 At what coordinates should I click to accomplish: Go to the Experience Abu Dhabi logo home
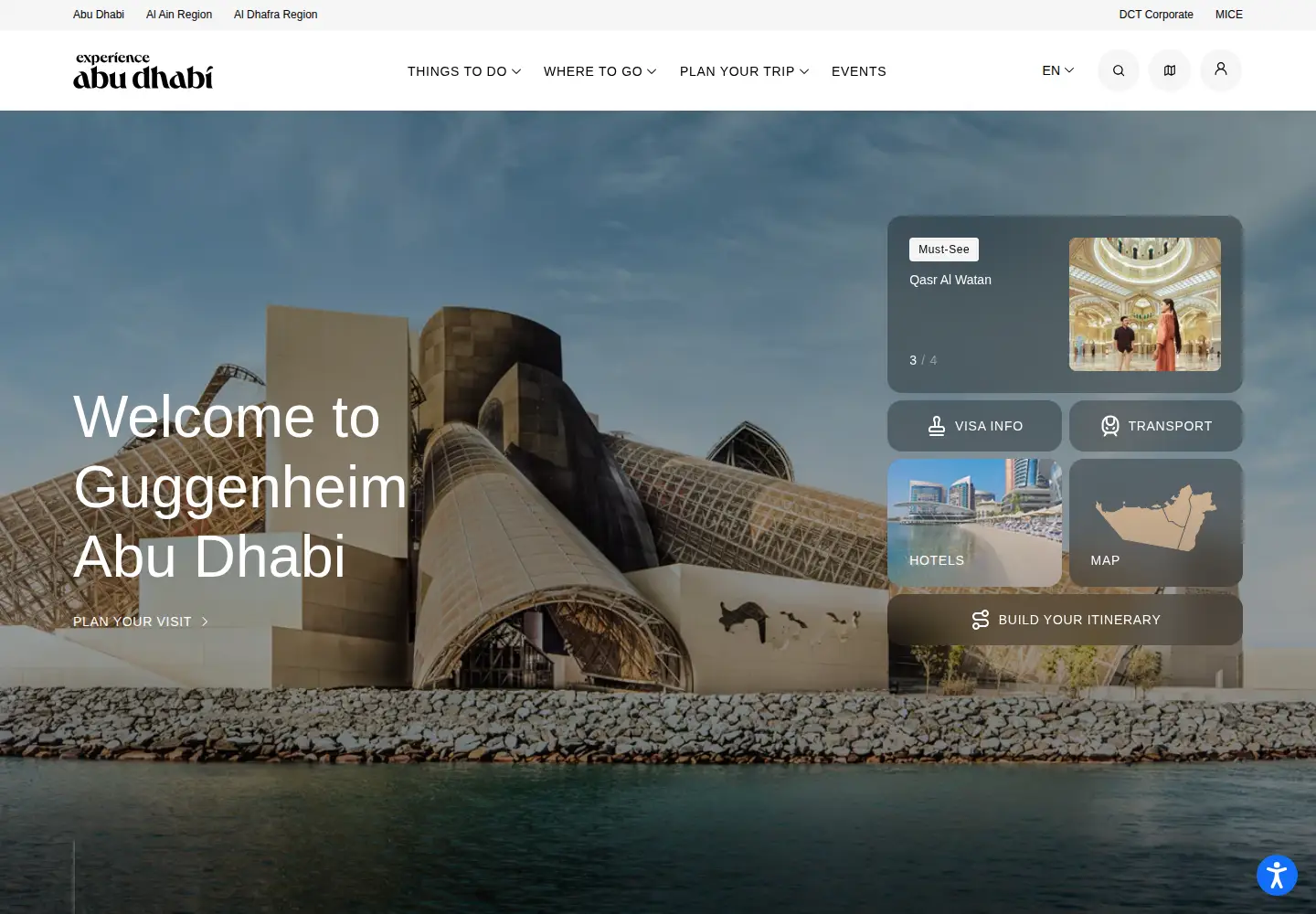(143, 71)
